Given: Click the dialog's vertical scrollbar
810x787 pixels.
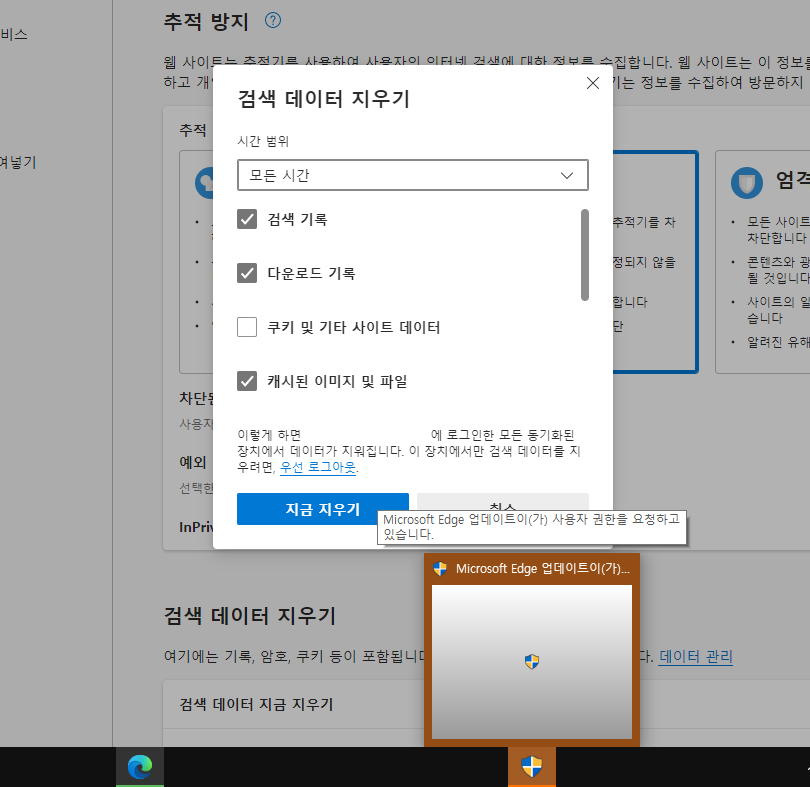Looking at the screenshot, I should 585,255.
